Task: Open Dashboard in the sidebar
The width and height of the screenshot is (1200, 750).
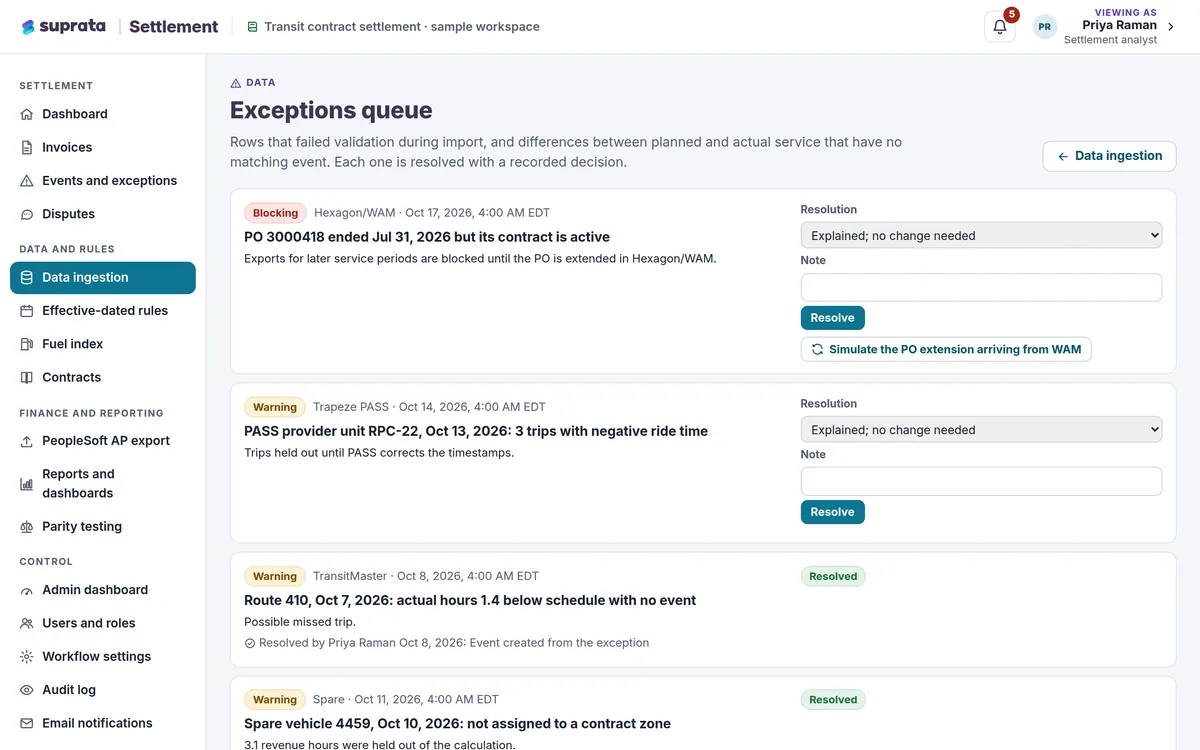Action: pos(103,114)
